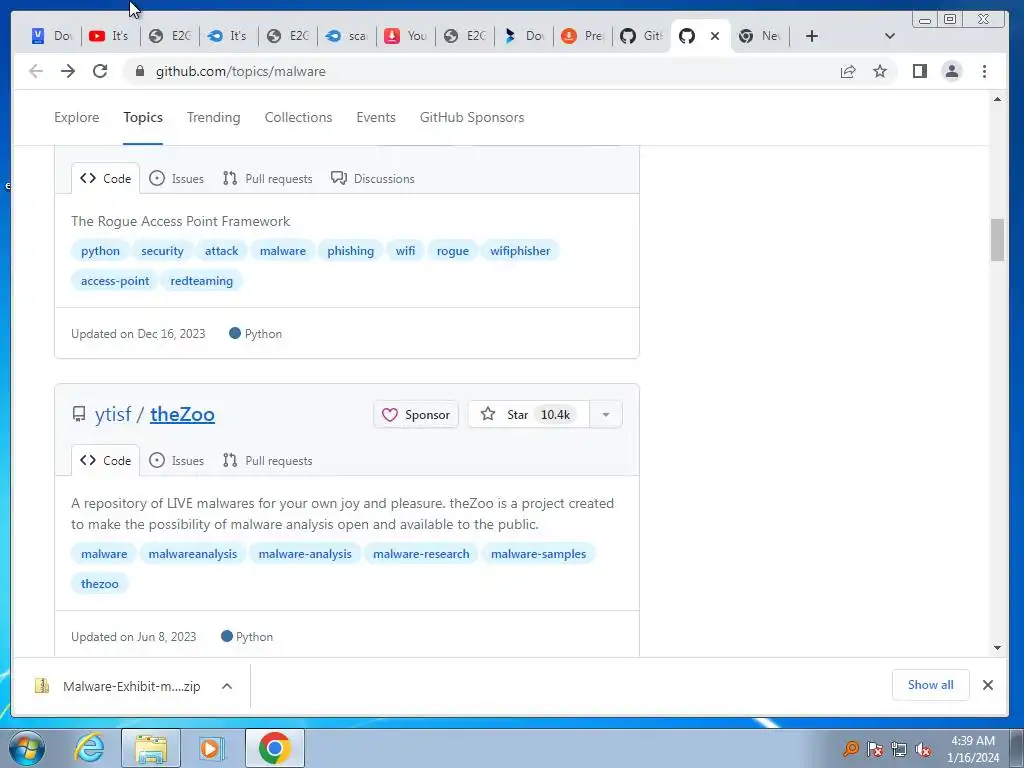Go back using the browser back arrow
Image resolution: width=1024 pixels, height=768 pixels.
pos(36,71)
